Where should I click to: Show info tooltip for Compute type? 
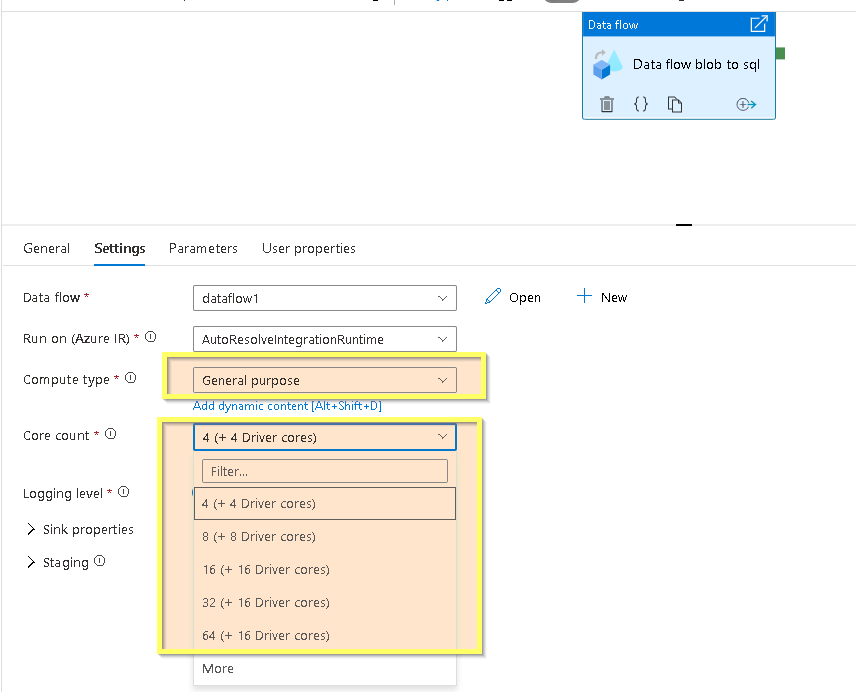(x=130, y=378)
